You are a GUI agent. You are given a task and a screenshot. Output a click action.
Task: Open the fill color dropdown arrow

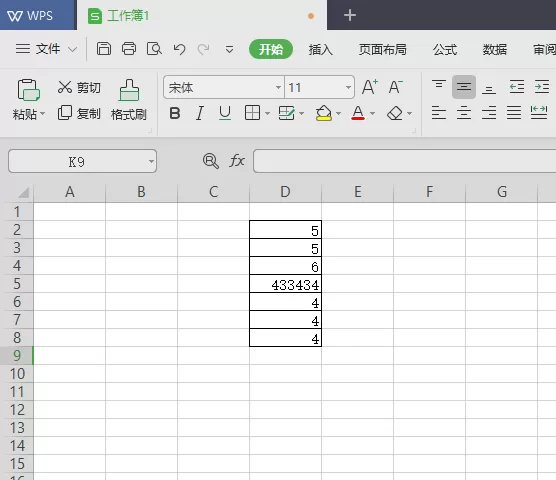coord(338,113)
